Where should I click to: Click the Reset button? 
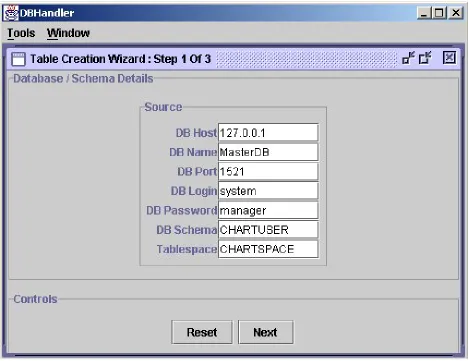click(x=202, y=332)
